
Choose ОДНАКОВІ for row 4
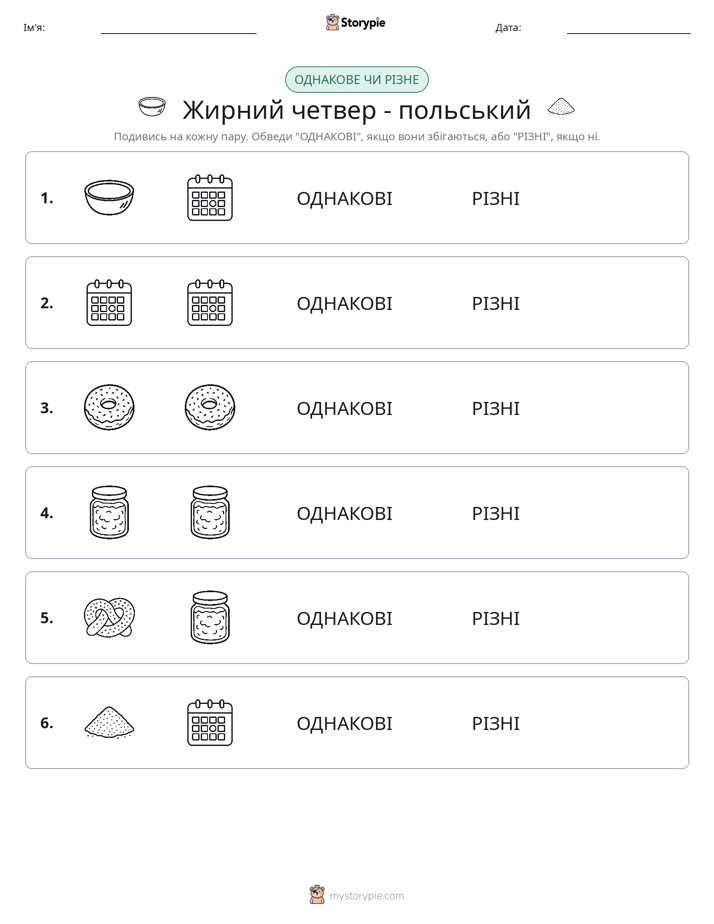[344, 513]
